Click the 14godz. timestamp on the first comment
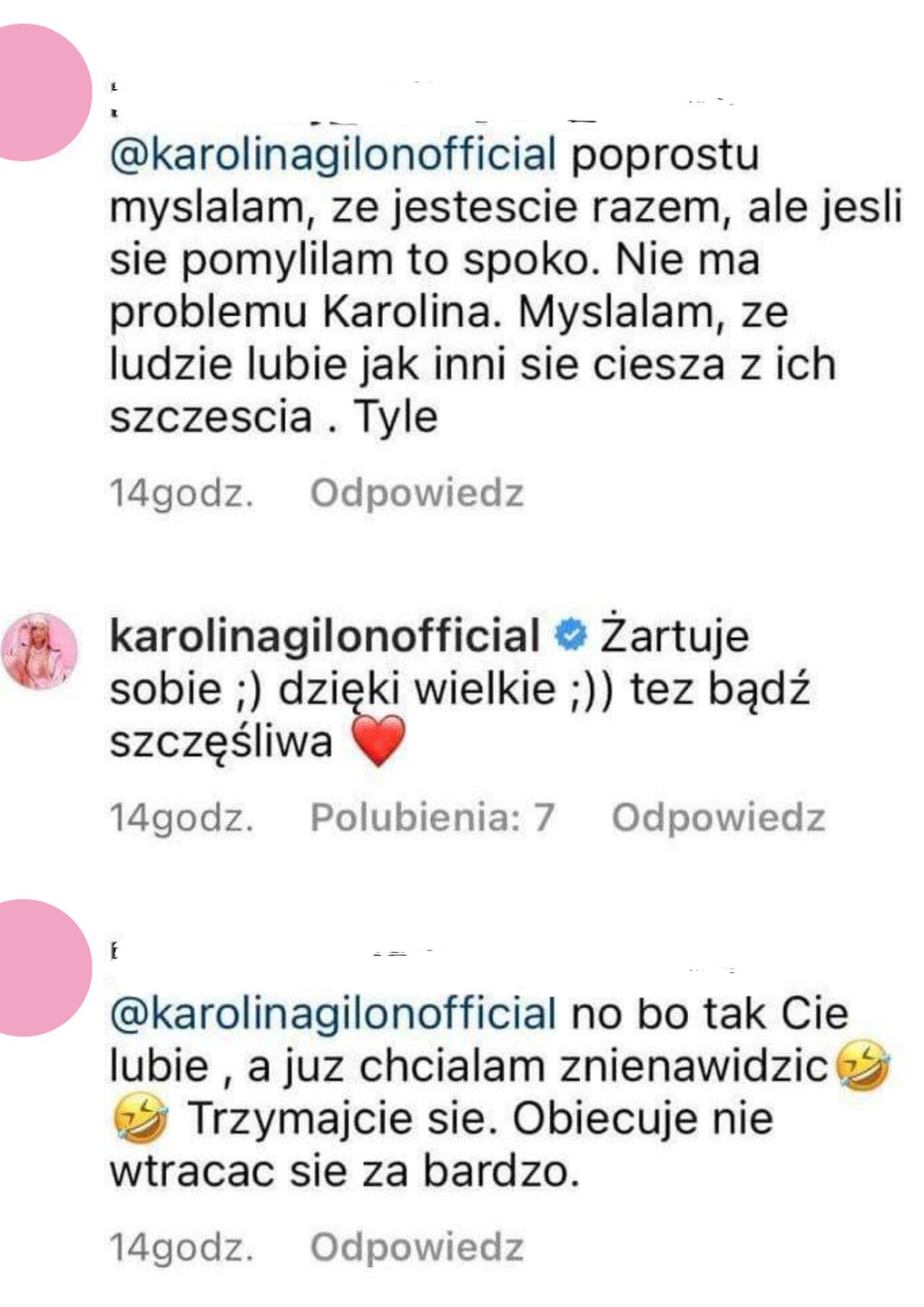 pos(182,494)
